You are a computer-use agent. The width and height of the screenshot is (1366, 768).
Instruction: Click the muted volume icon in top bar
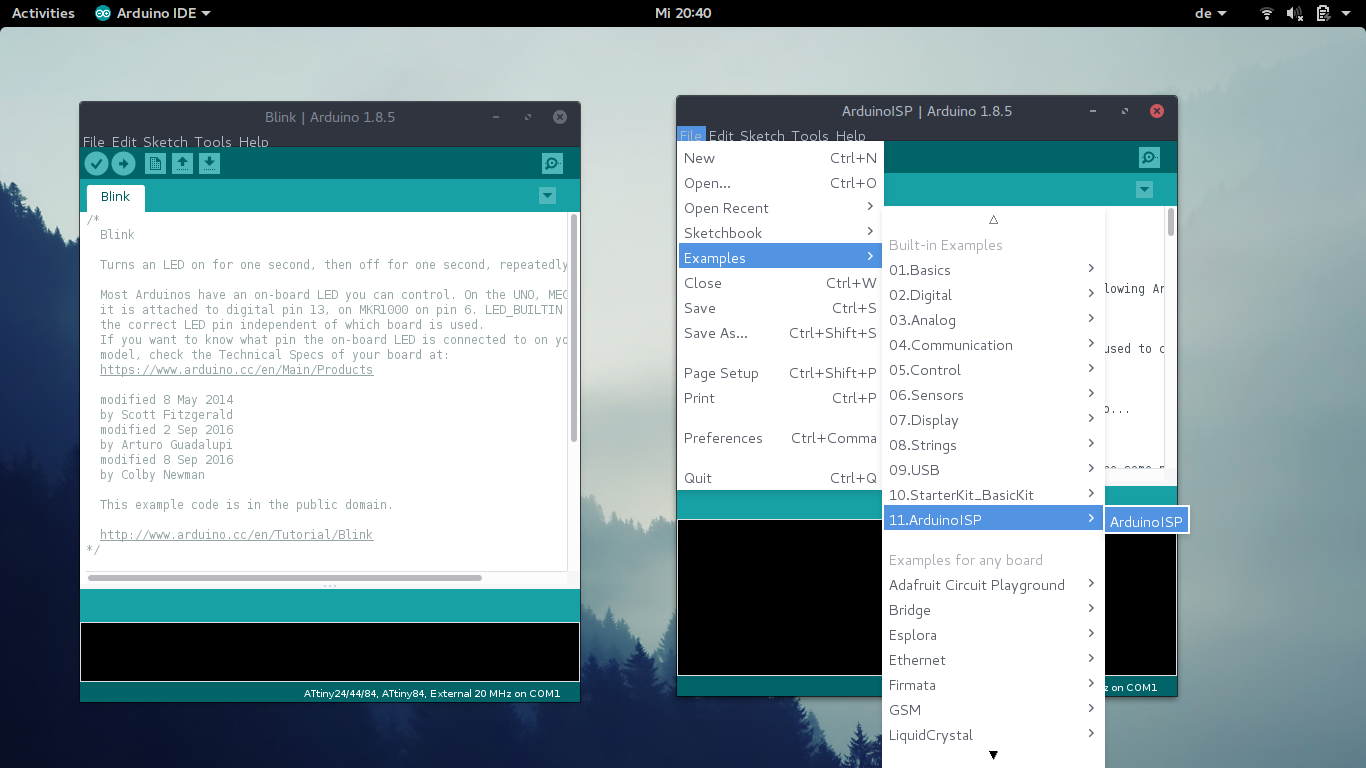(x=1295, y=13)
